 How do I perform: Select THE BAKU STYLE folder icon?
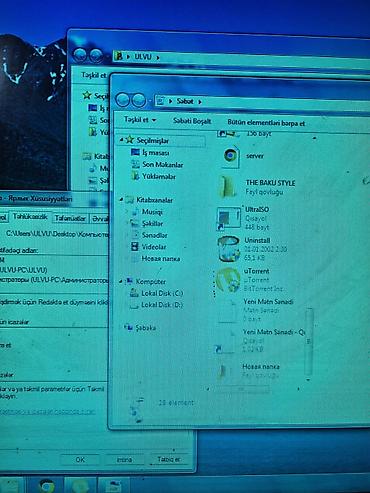click(x=228, y=187)
